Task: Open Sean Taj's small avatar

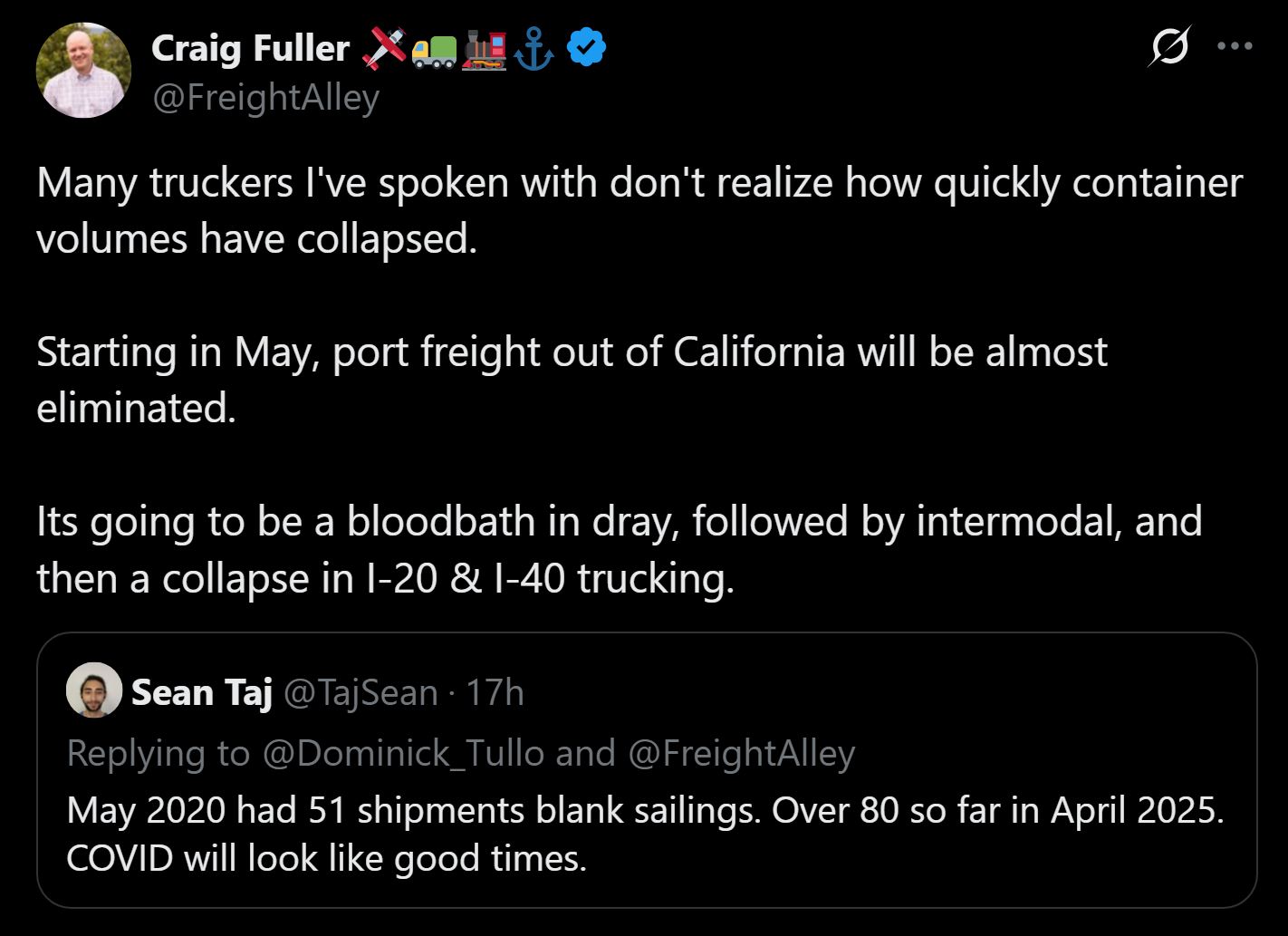Action: pos(93,690)
